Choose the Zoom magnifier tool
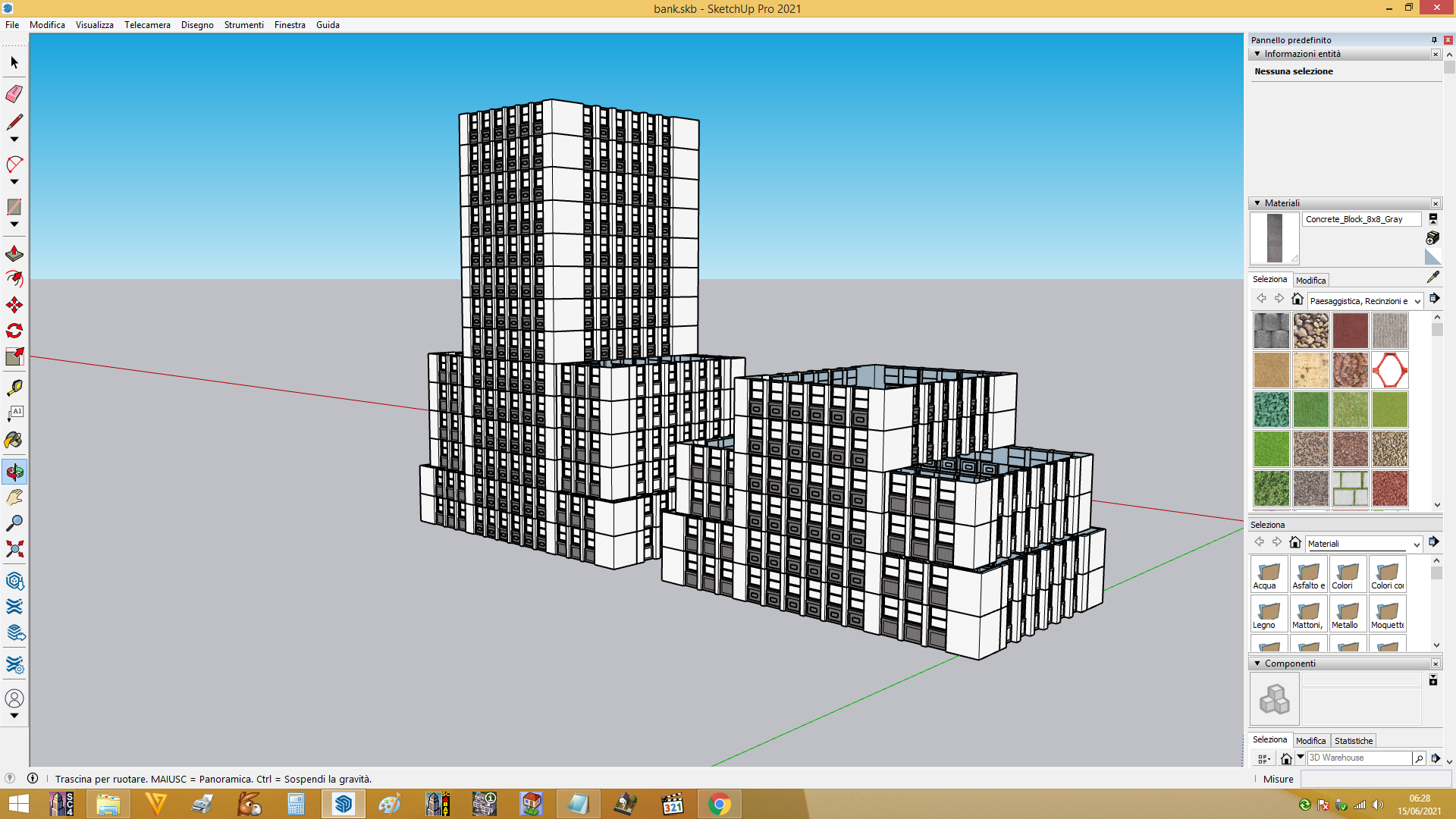1456x819 pixels. [x=14, y=523]
